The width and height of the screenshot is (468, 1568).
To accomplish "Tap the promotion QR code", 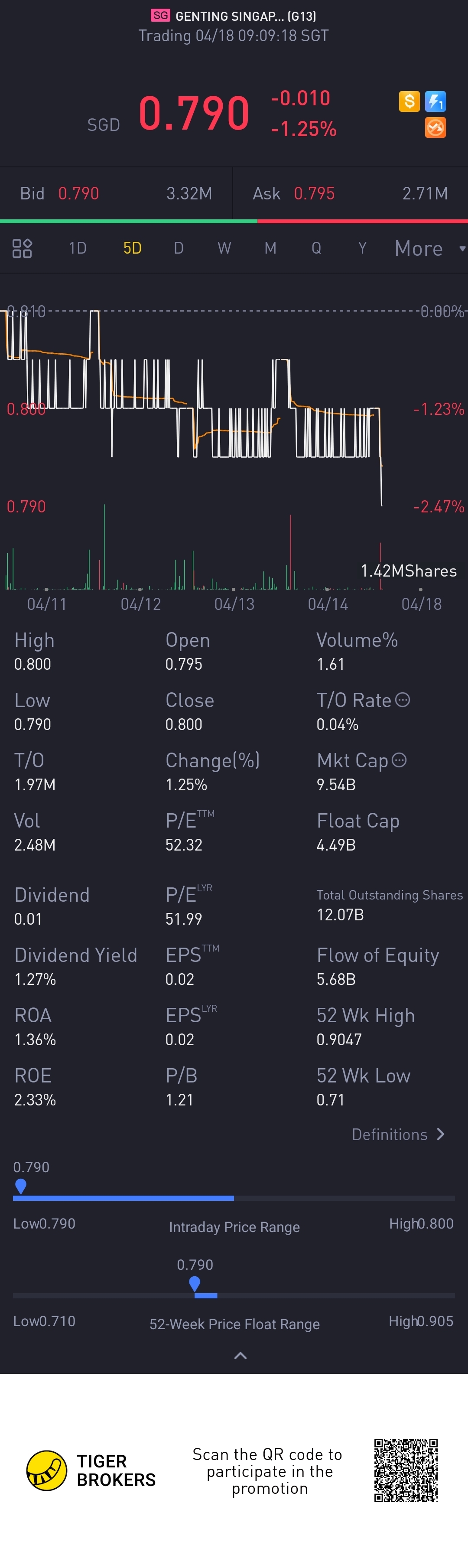I will pyautogui.click(x=405, y=1470).
